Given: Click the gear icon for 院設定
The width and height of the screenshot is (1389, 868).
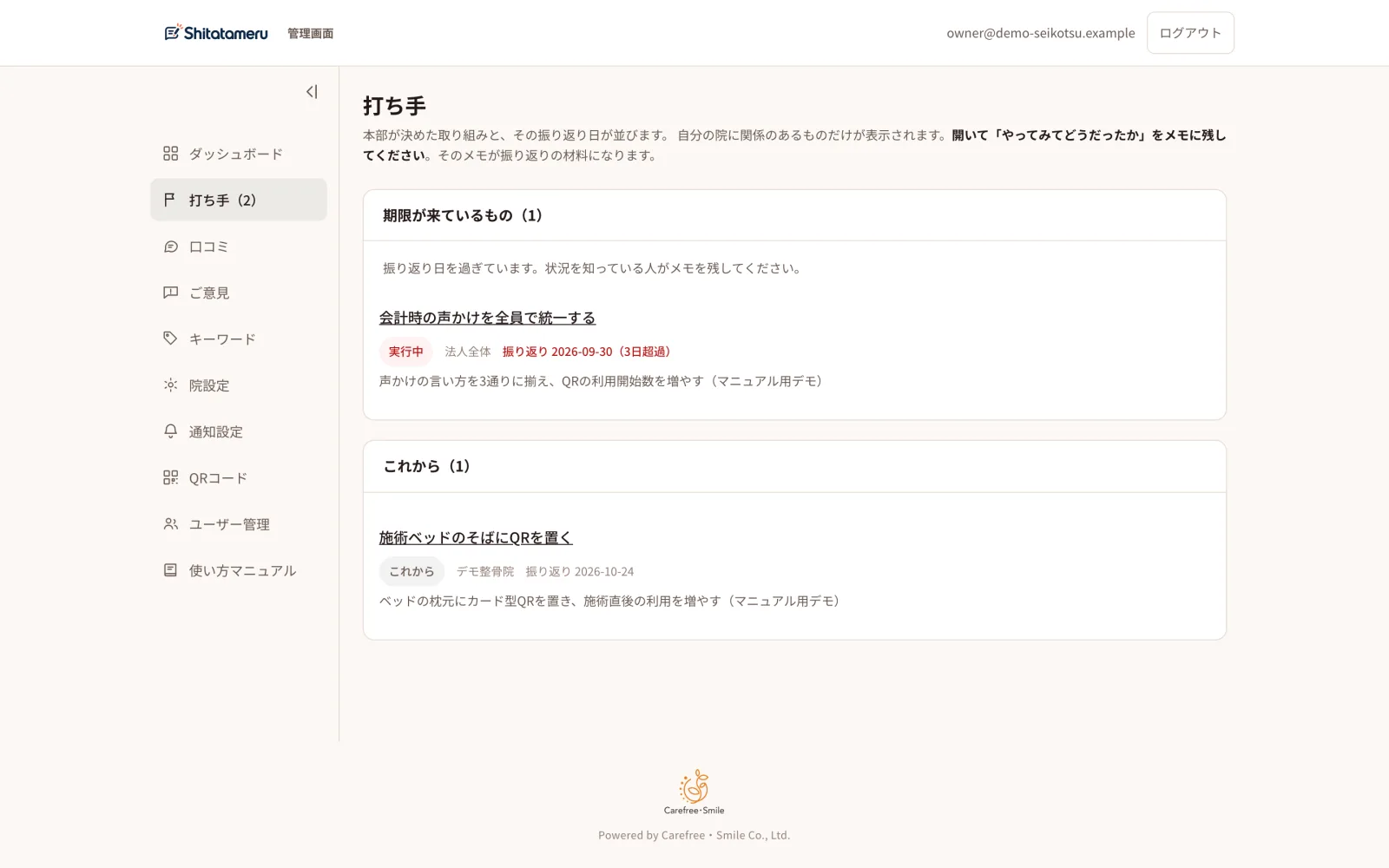Looking at the screenshot, I should [x=170, y=385].
